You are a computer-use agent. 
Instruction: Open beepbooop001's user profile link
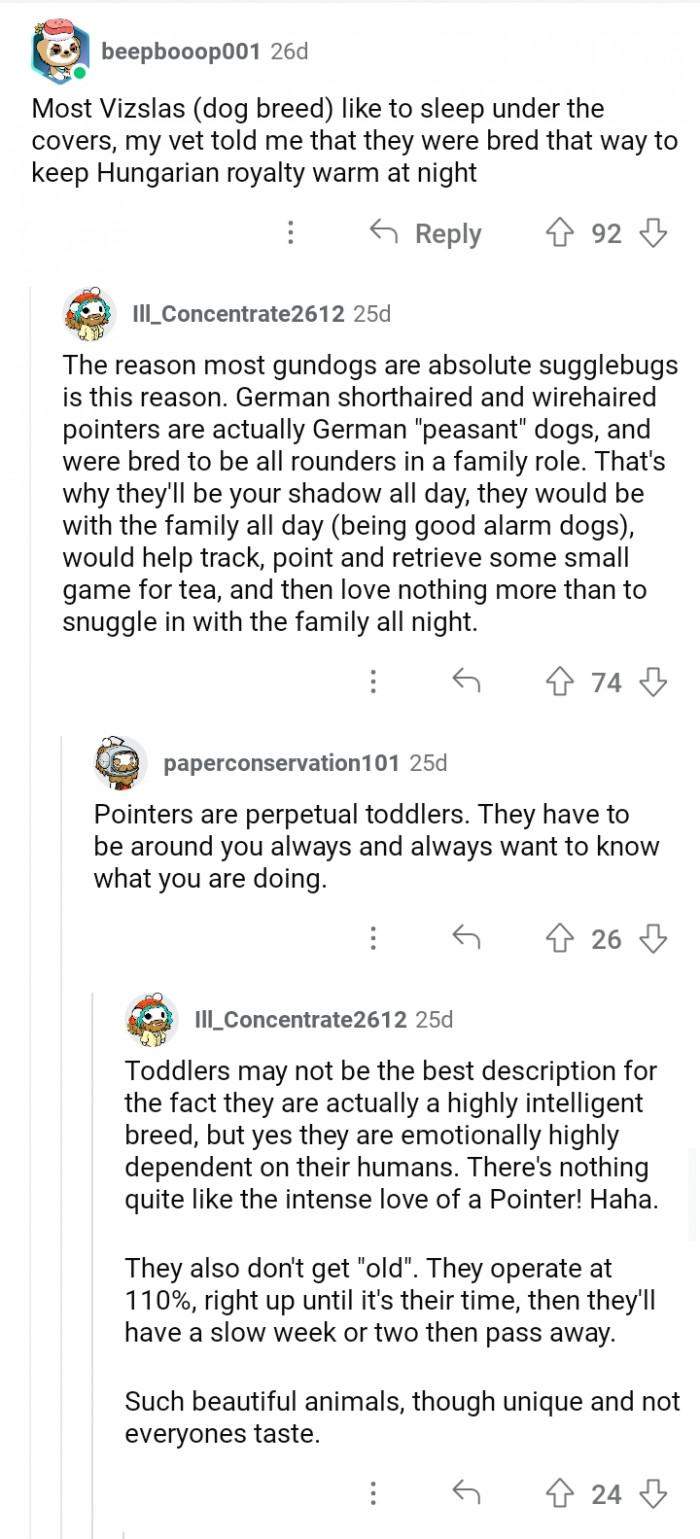pyautogui.click(x=181, y=51)
